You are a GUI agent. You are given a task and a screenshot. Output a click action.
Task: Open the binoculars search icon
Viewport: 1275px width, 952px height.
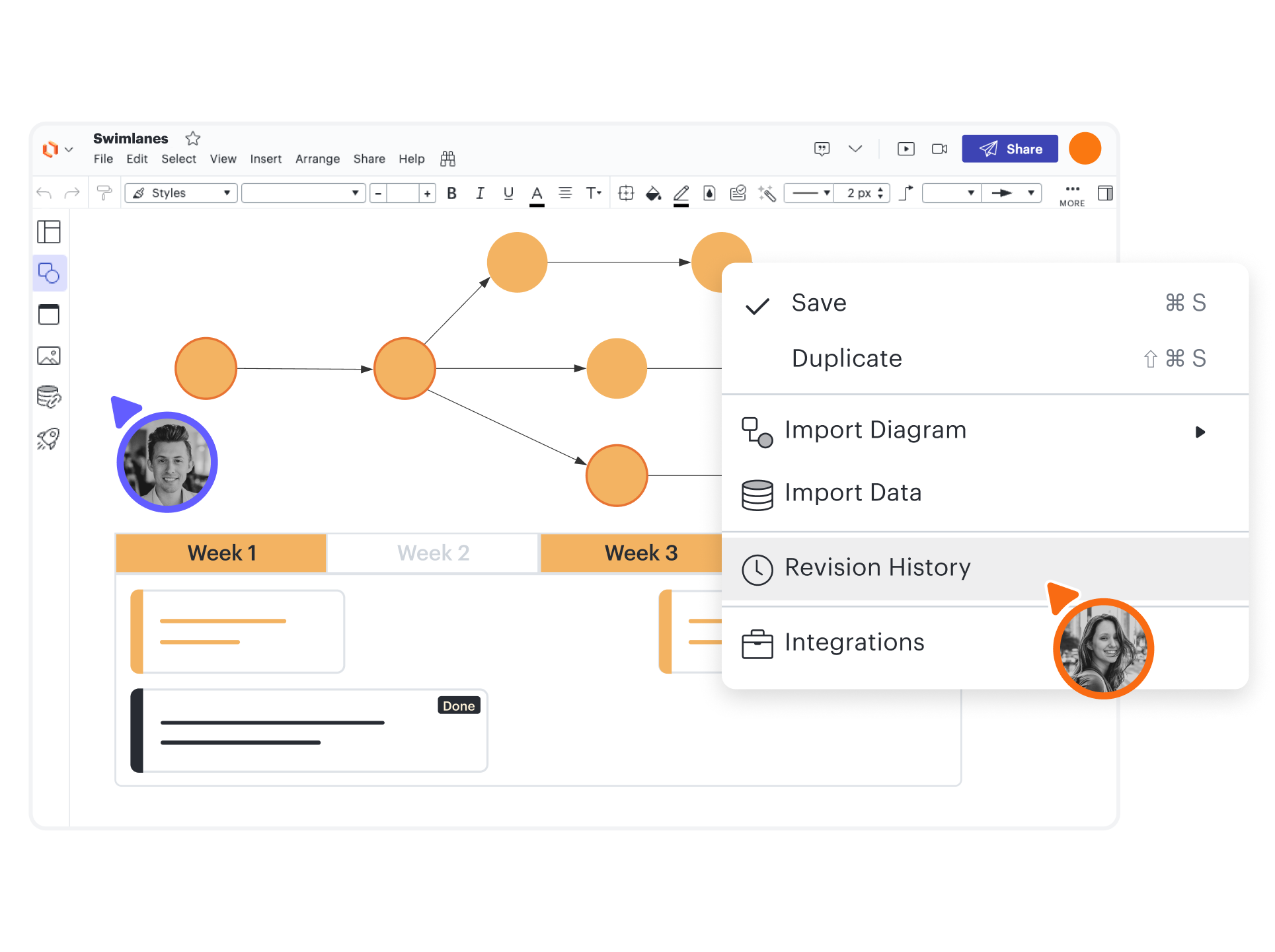coord(447,159)
